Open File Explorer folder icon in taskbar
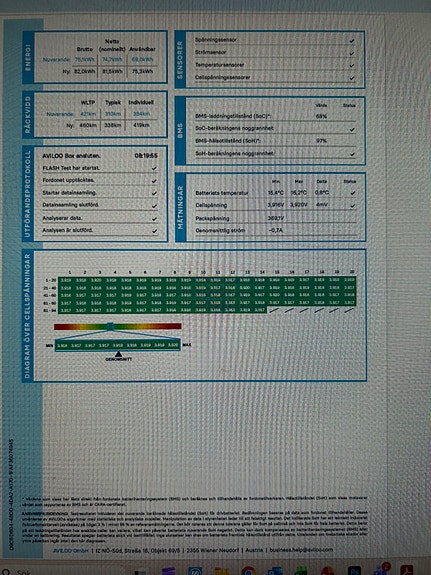The height and width of the screenshot is (575, 431). [x=222, y=571]
